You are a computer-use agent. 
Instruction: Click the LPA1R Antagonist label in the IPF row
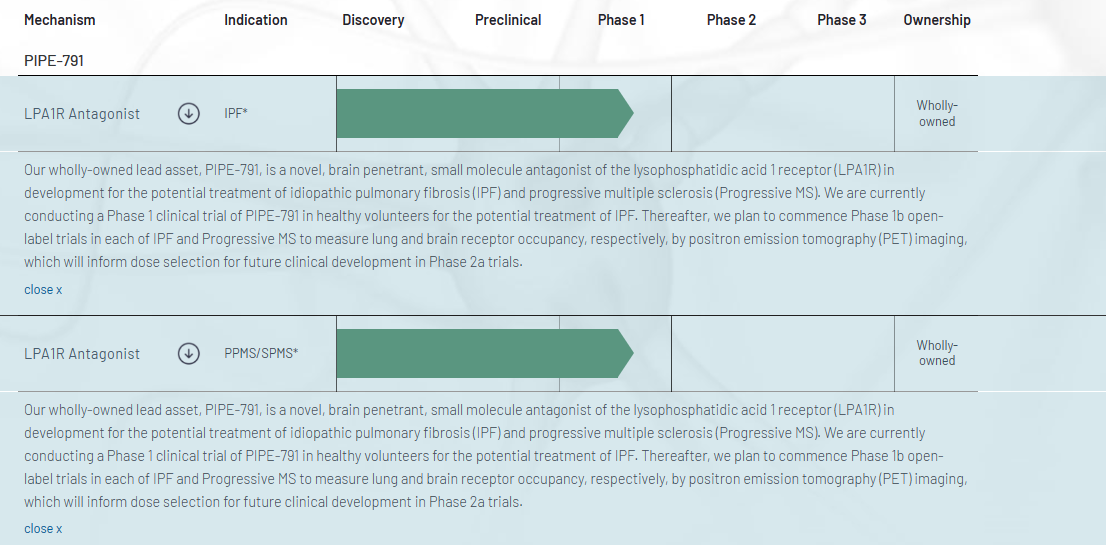tap(82, 114)
